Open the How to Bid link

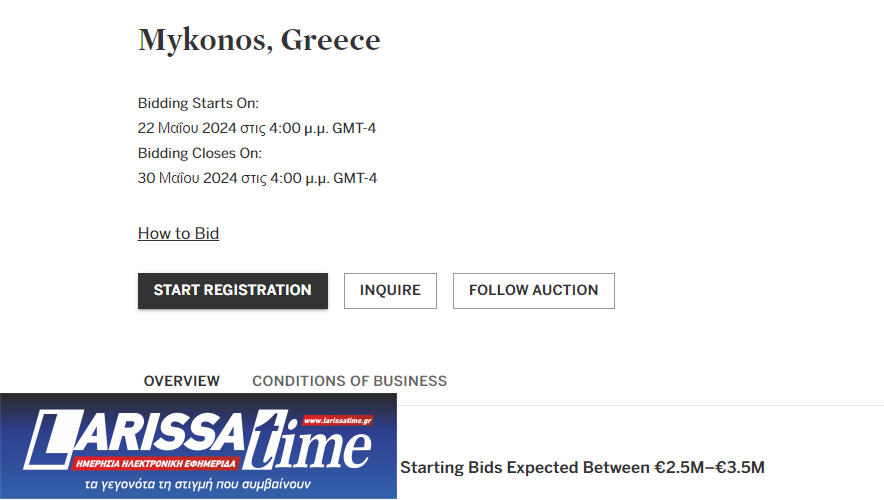point(178,233)
